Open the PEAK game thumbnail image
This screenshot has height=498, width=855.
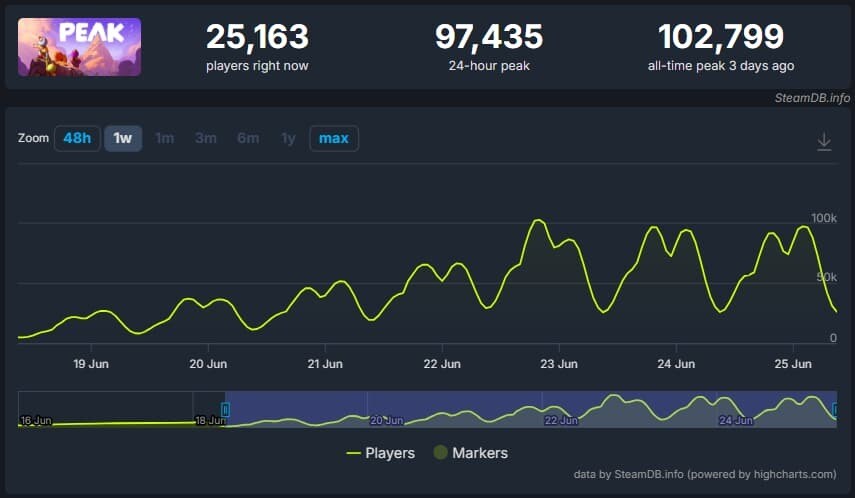click(79, 47)
